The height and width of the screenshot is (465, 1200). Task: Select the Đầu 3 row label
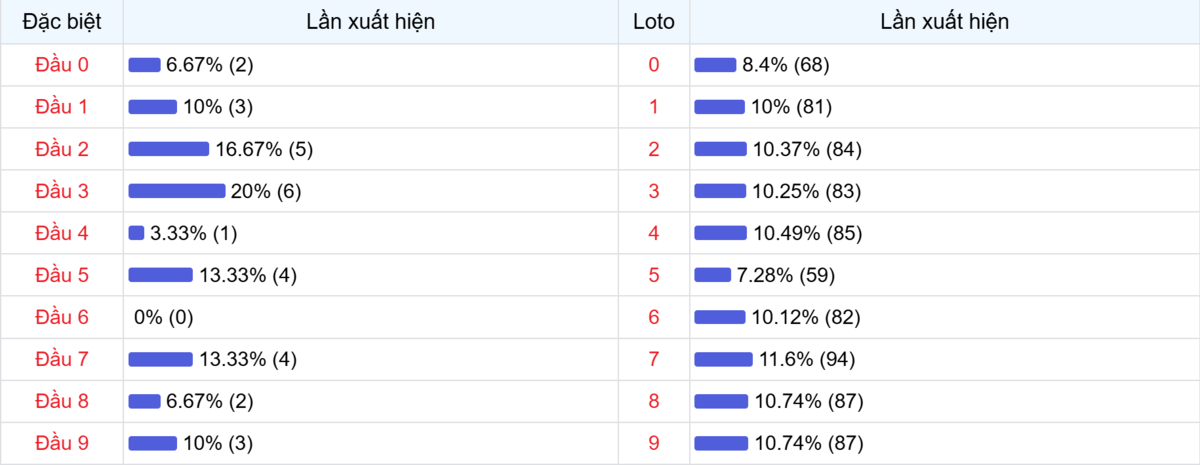[x=62, y=191]
